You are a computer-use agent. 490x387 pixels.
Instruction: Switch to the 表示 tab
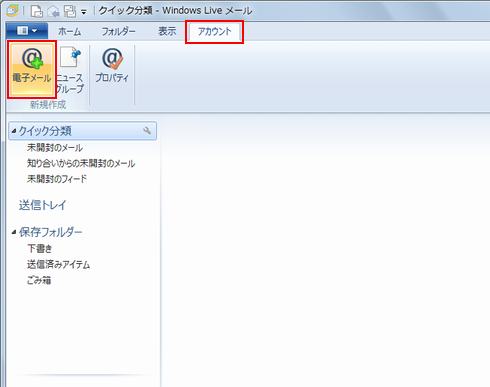[x=167, y=31]
